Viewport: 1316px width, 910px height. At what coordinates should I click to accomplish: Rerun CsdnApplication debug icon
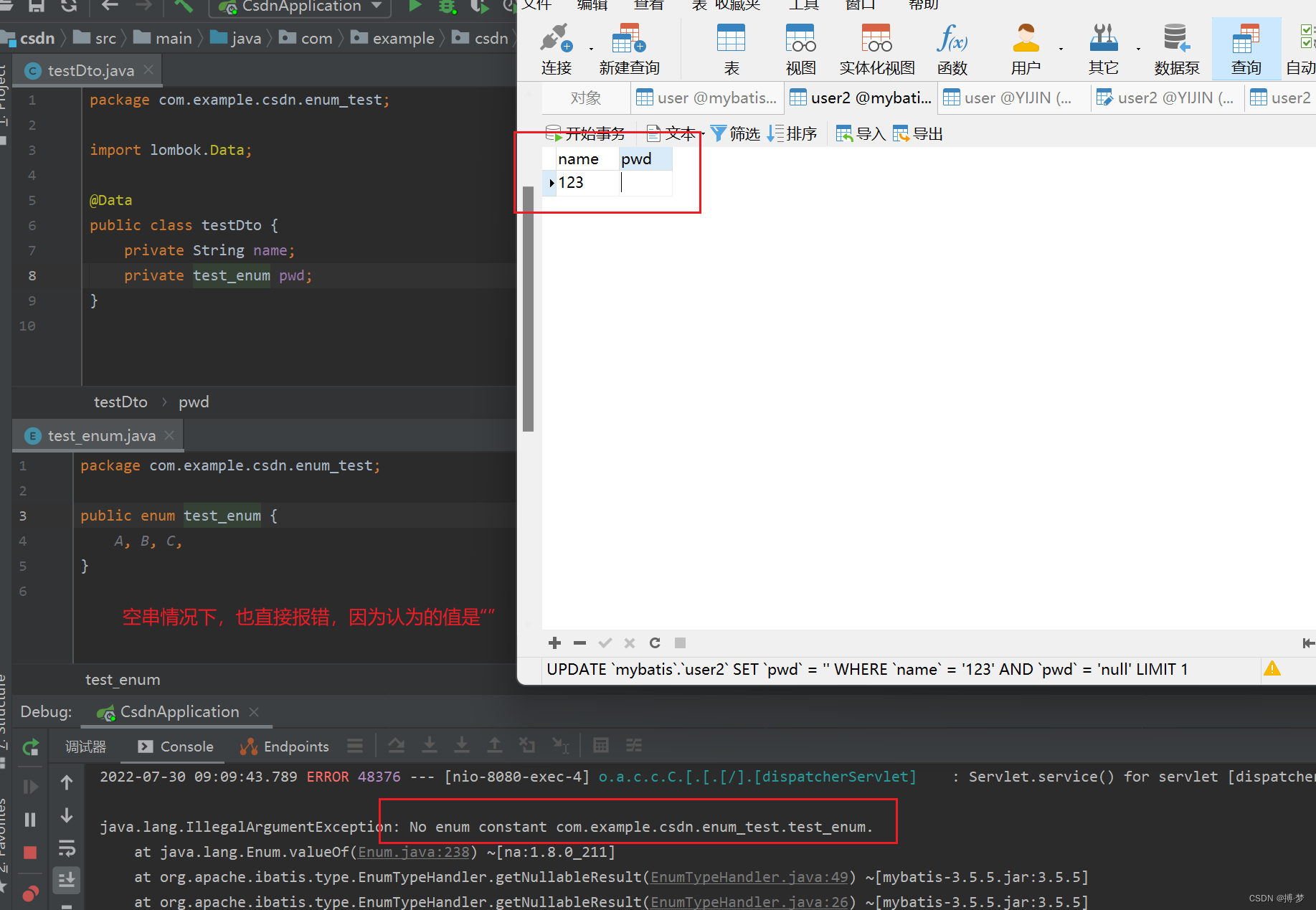[x=30, y=747]
